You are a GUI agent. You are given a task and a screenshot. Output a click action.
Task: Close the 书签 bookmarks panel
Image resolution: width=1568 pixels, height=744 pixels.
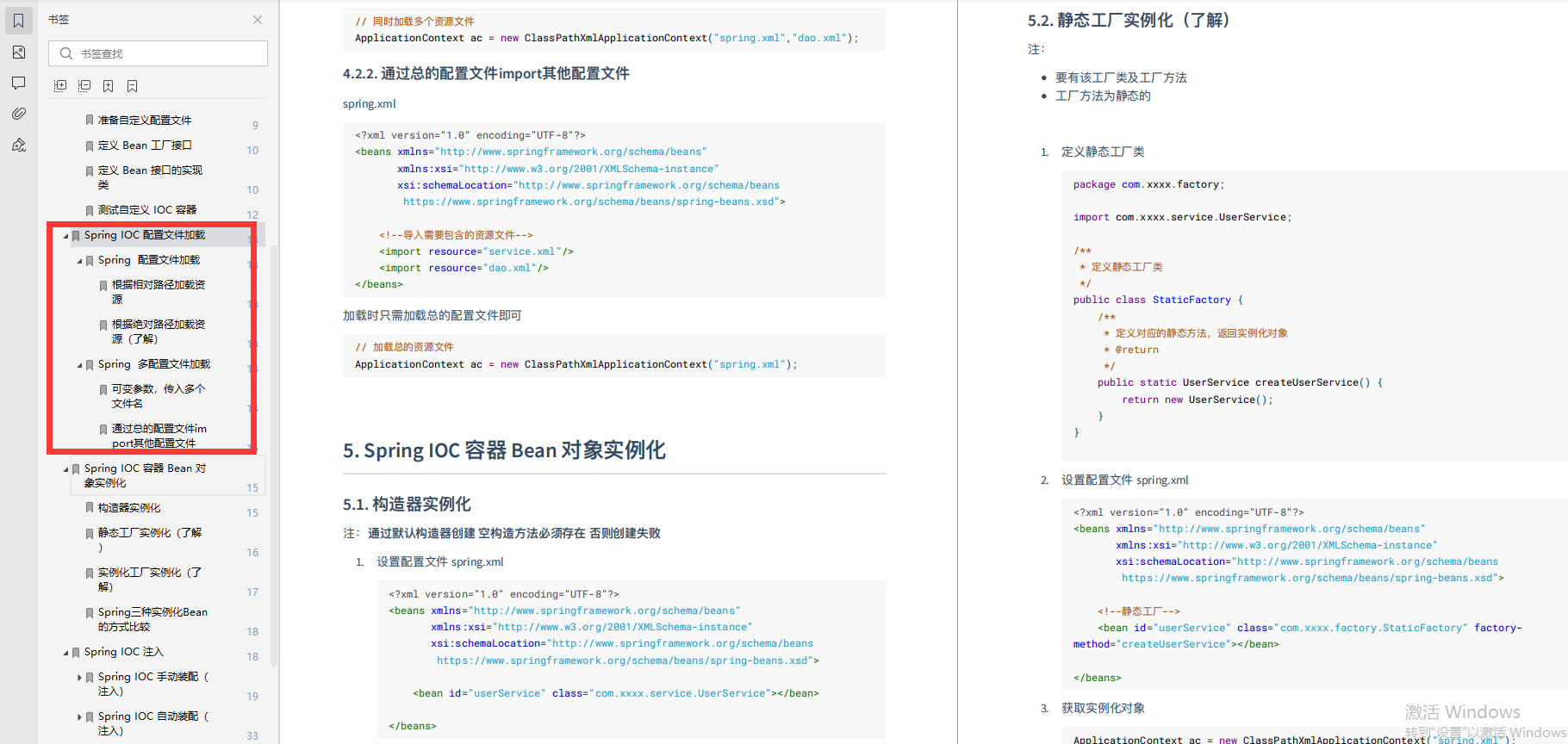tap(258, 20)
